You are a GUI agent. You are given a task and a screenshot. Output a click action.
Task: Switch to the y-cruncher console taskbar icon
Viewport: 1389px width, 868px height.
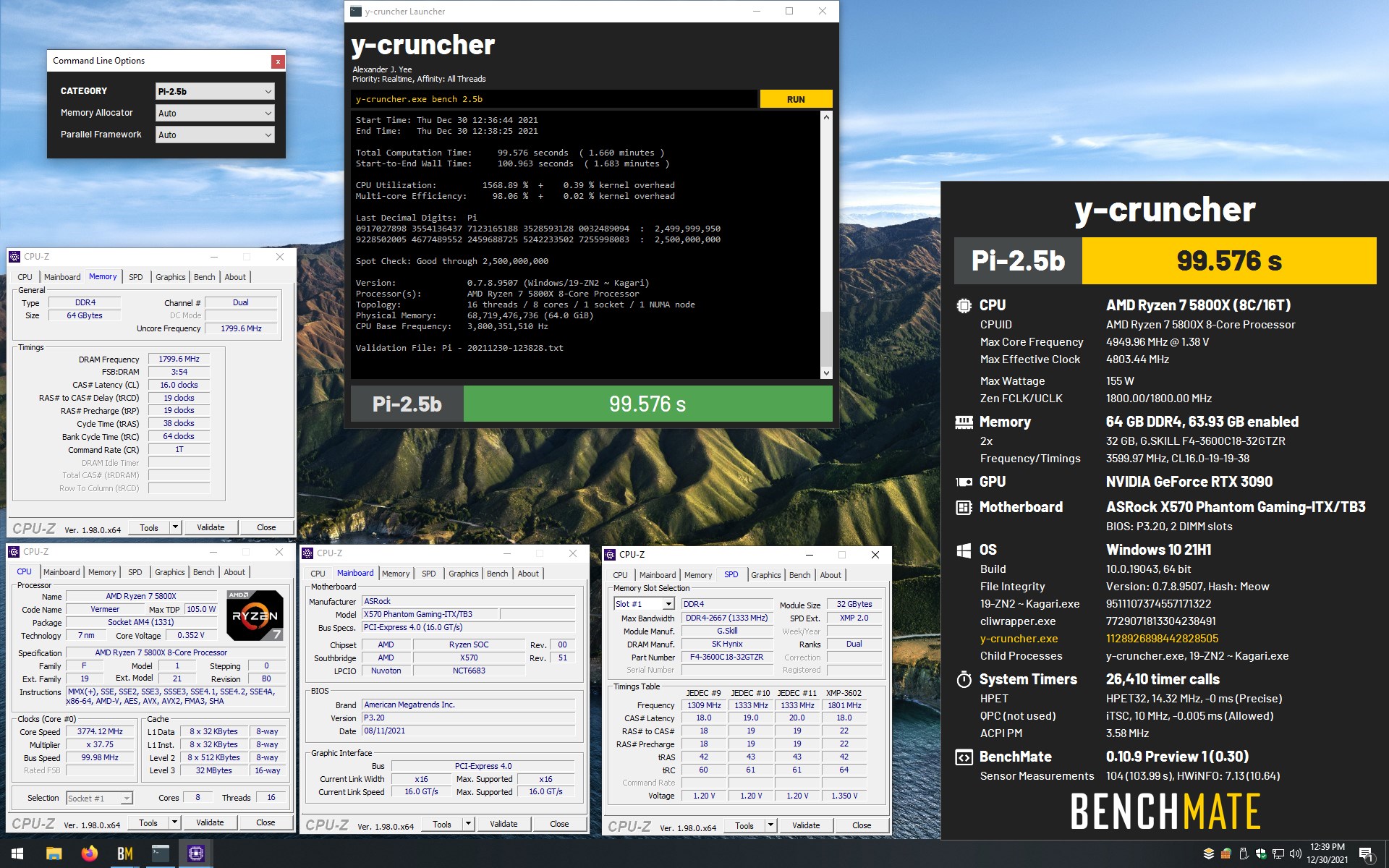160,854
